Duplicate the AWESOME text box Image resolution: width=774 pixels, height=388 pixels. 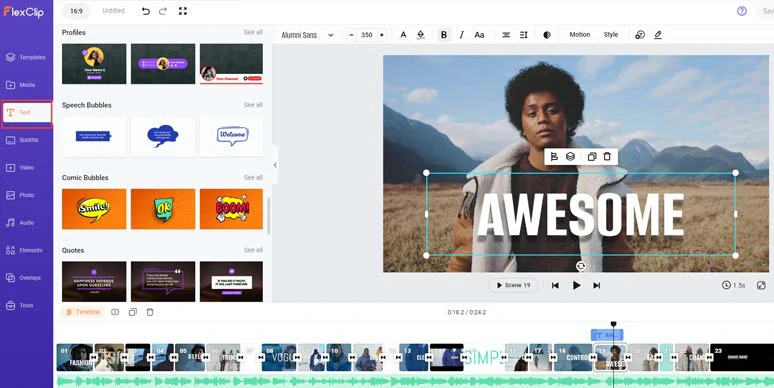tap(592, 156)
